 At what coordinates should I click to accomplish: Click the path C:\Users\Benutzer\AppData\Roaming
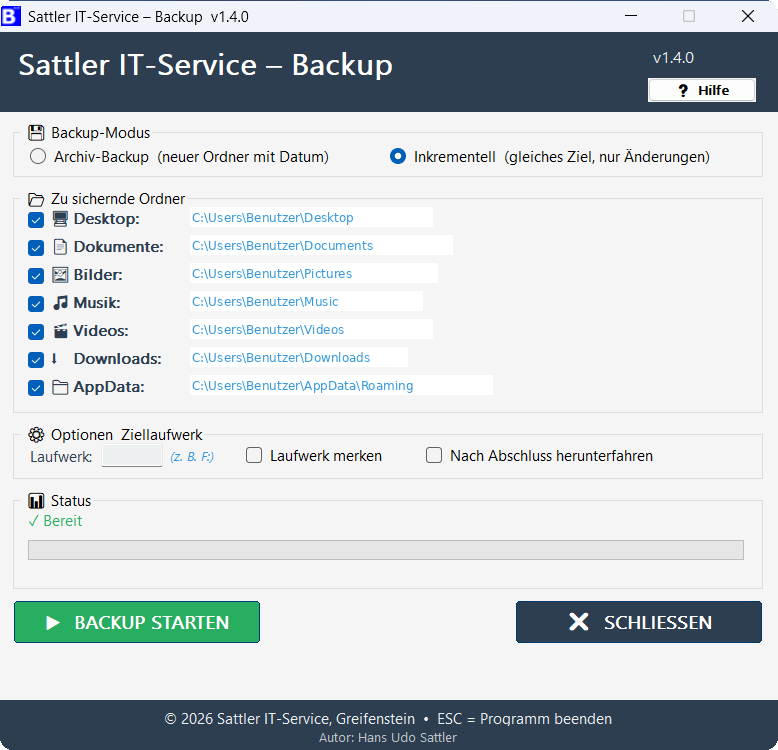(x=303, y=386)
